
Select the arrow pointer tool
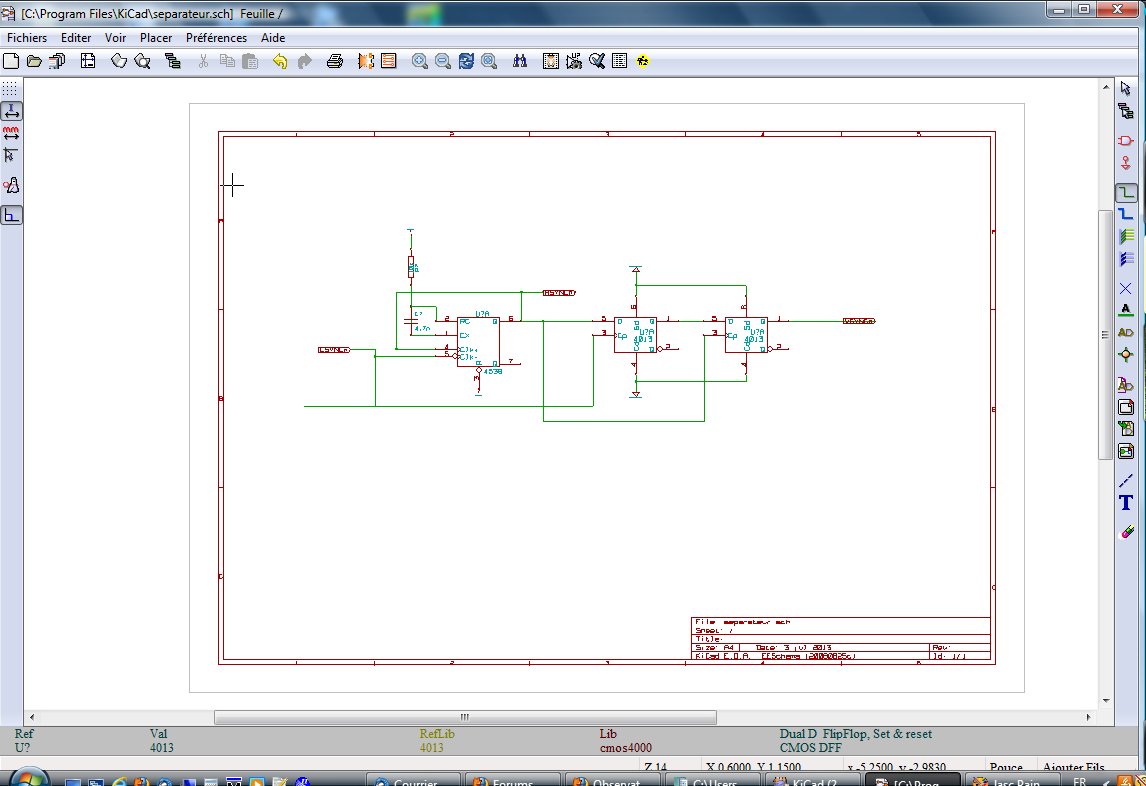[x=1126, y=88]
